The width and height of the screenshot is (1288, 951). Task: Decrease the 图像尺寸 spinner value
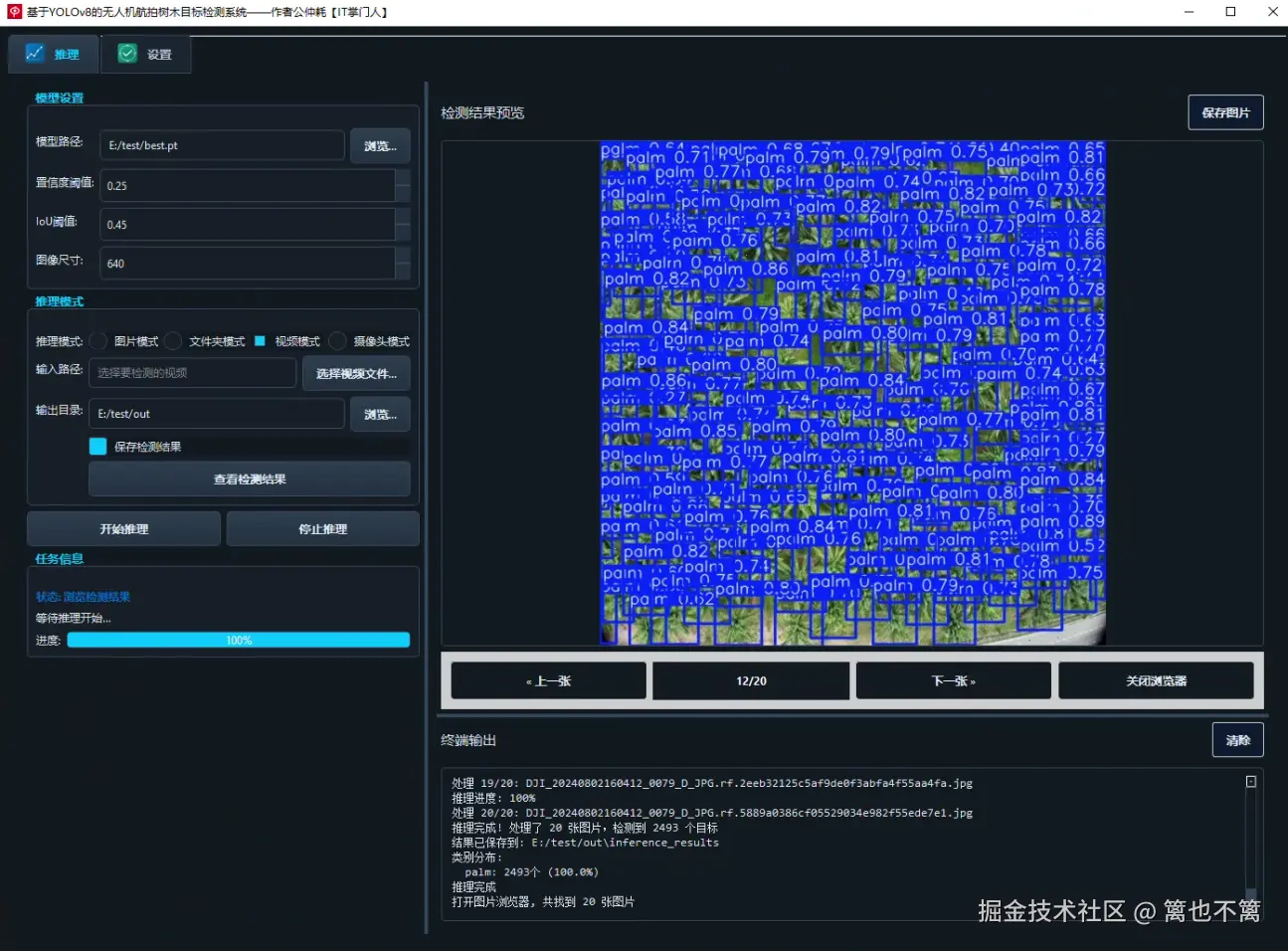coord(403,272)
